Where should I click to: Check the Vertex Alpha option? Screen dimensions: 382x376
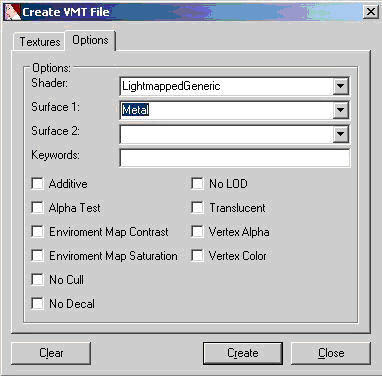point(197,232)
